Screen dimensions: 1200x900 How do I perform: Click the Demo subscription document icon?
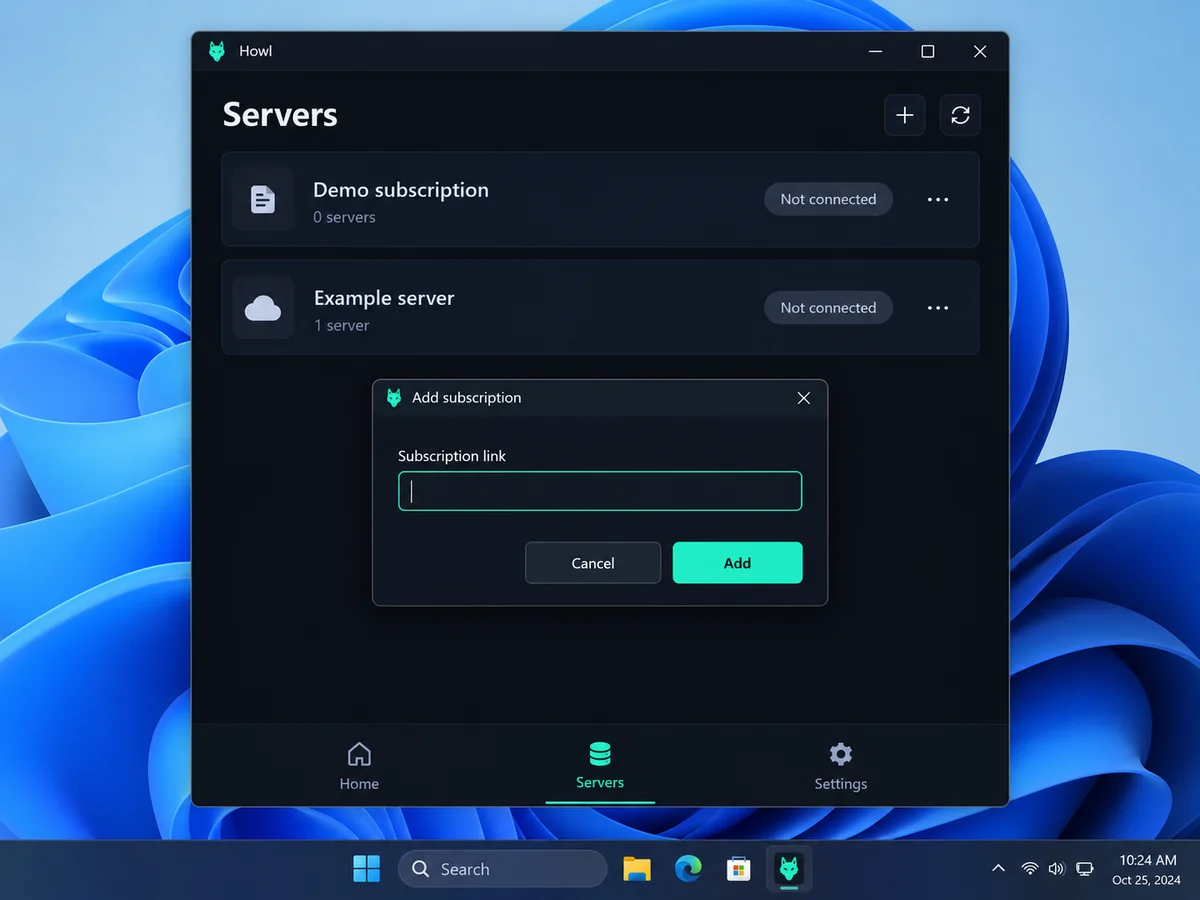click(263, 200)
